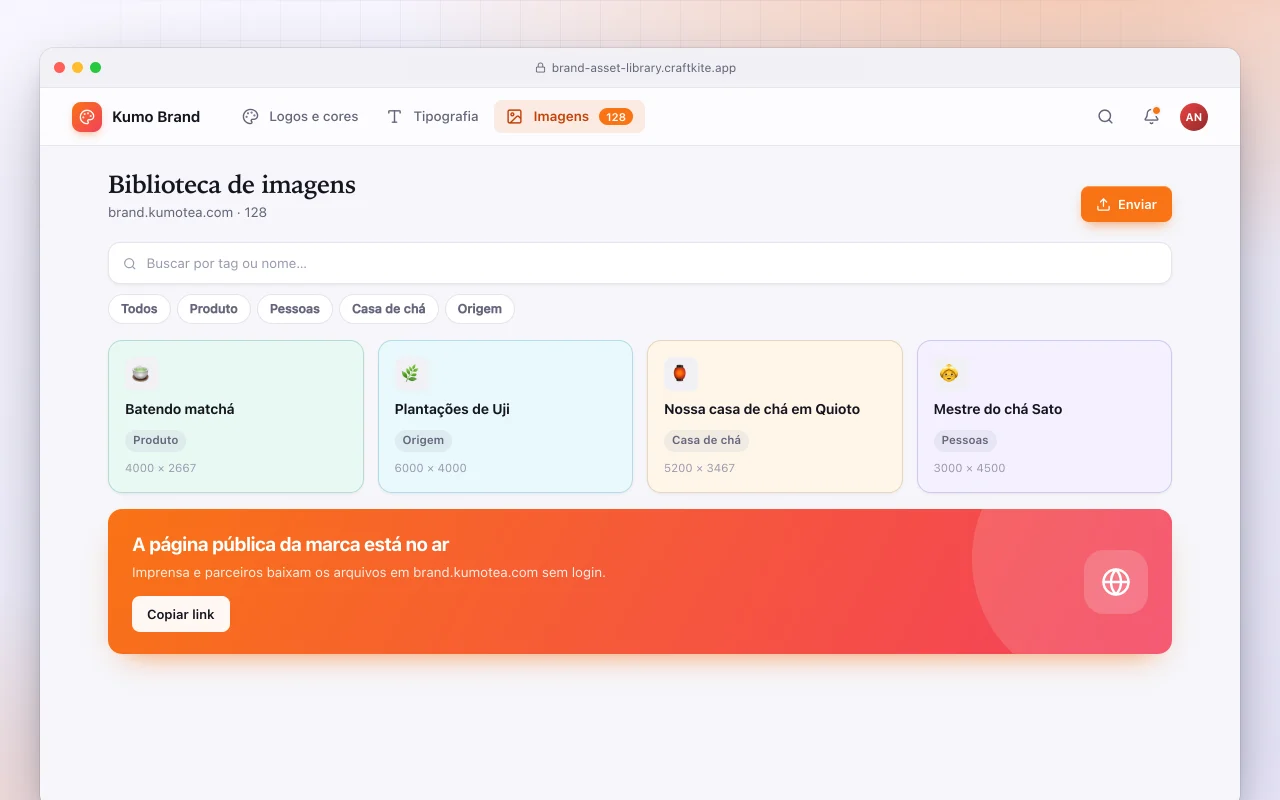Click the Kumo Brand logo icon

click(x=87, y=117)
